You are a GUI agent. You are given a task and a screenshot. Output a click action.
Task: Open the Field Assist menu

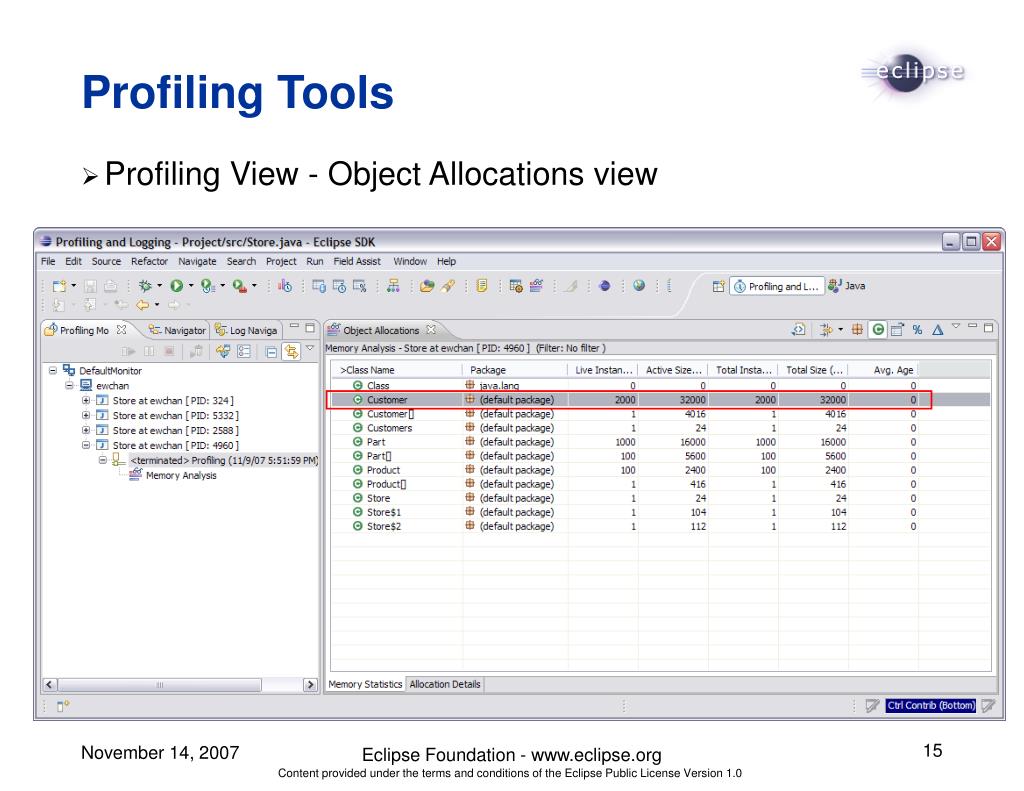point(357,261)
